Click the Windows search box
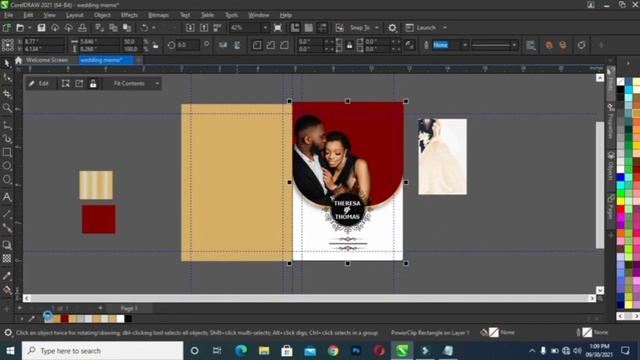 102,351
